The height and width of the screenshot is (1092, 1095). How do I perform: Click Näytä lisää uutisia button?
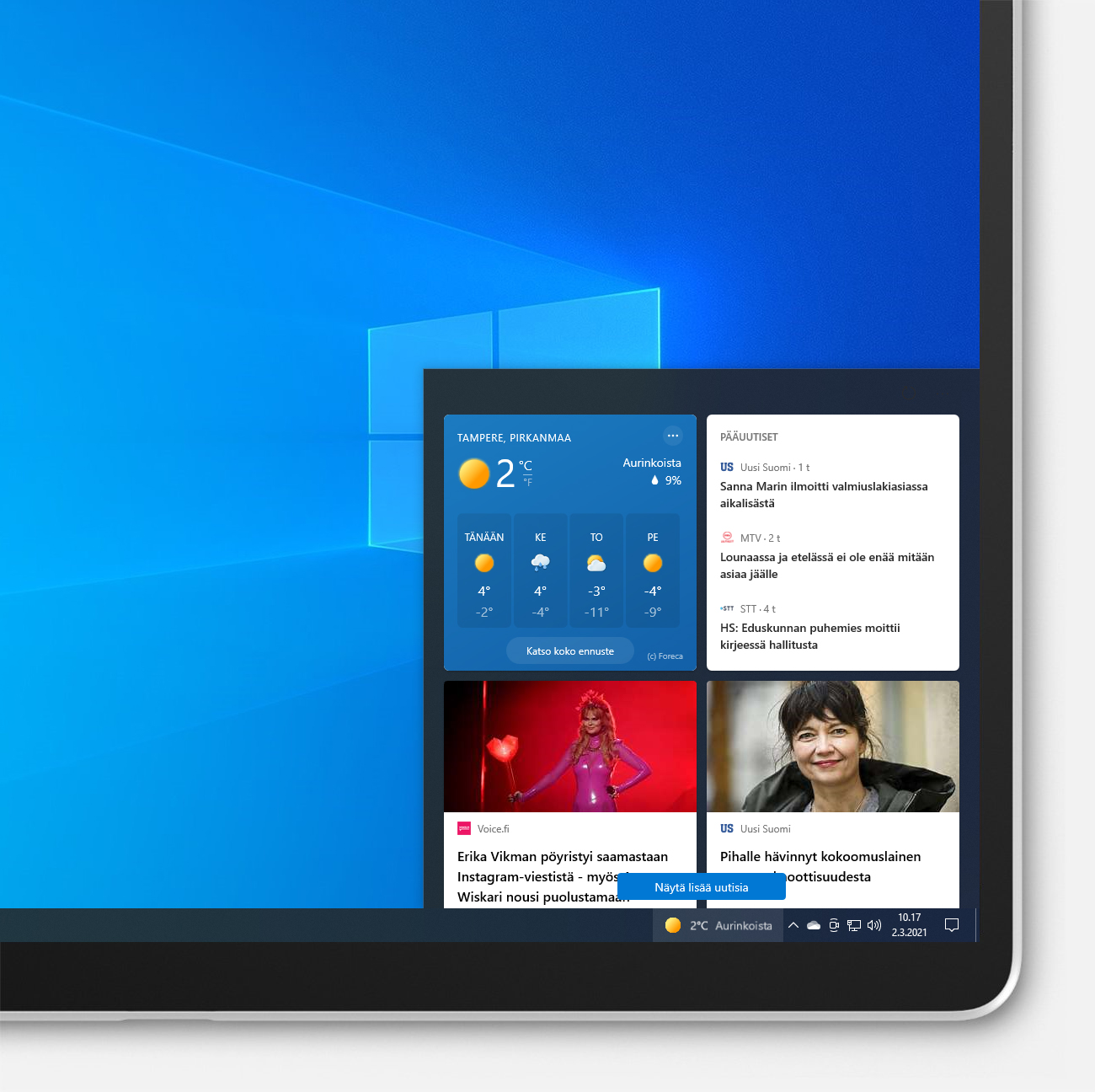click(702, 886)
